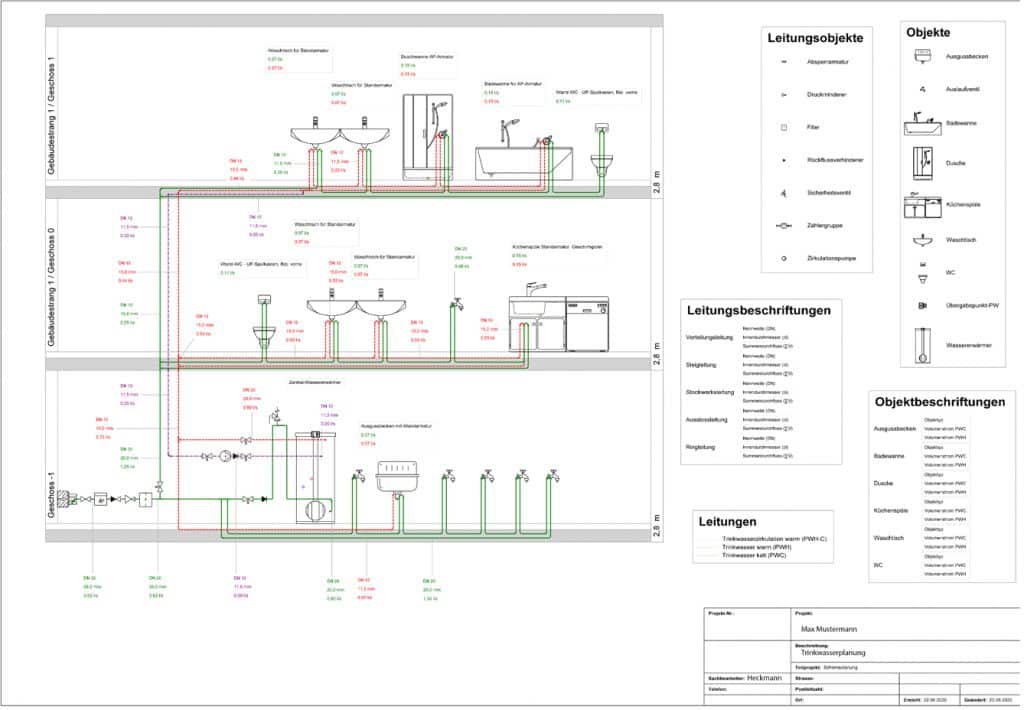The image size is (1024, 710).
Task: Select the Ausgussbecken icon in Objekte legend
Action: point(922,56)
